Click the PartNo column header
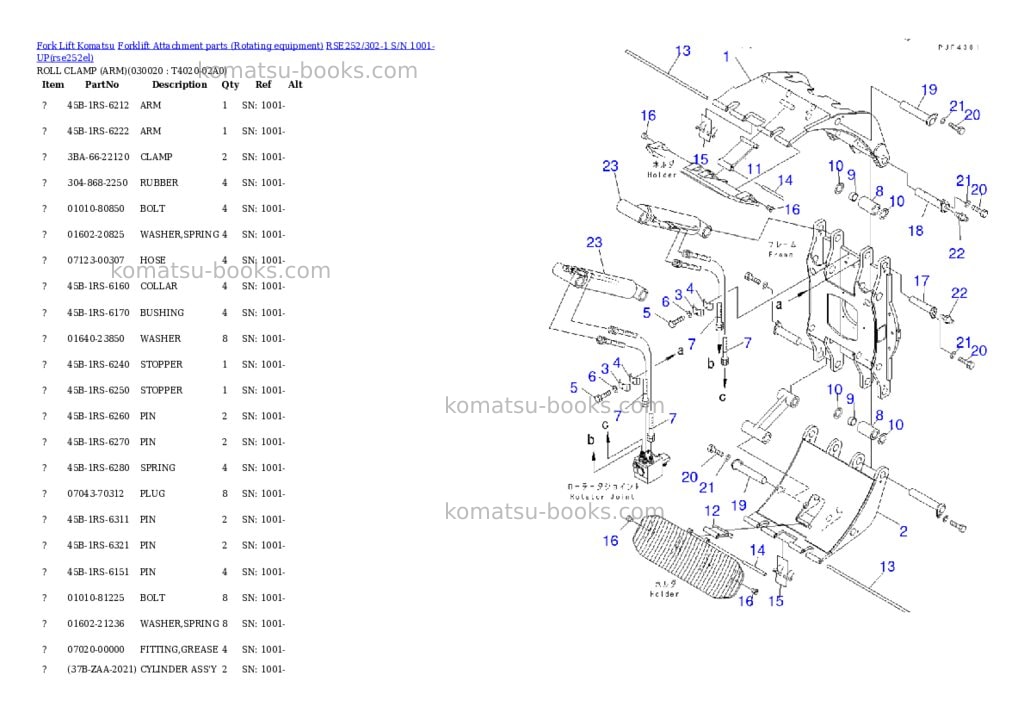This screenshot has width=1024, height=725. click(x=102, y=84)
